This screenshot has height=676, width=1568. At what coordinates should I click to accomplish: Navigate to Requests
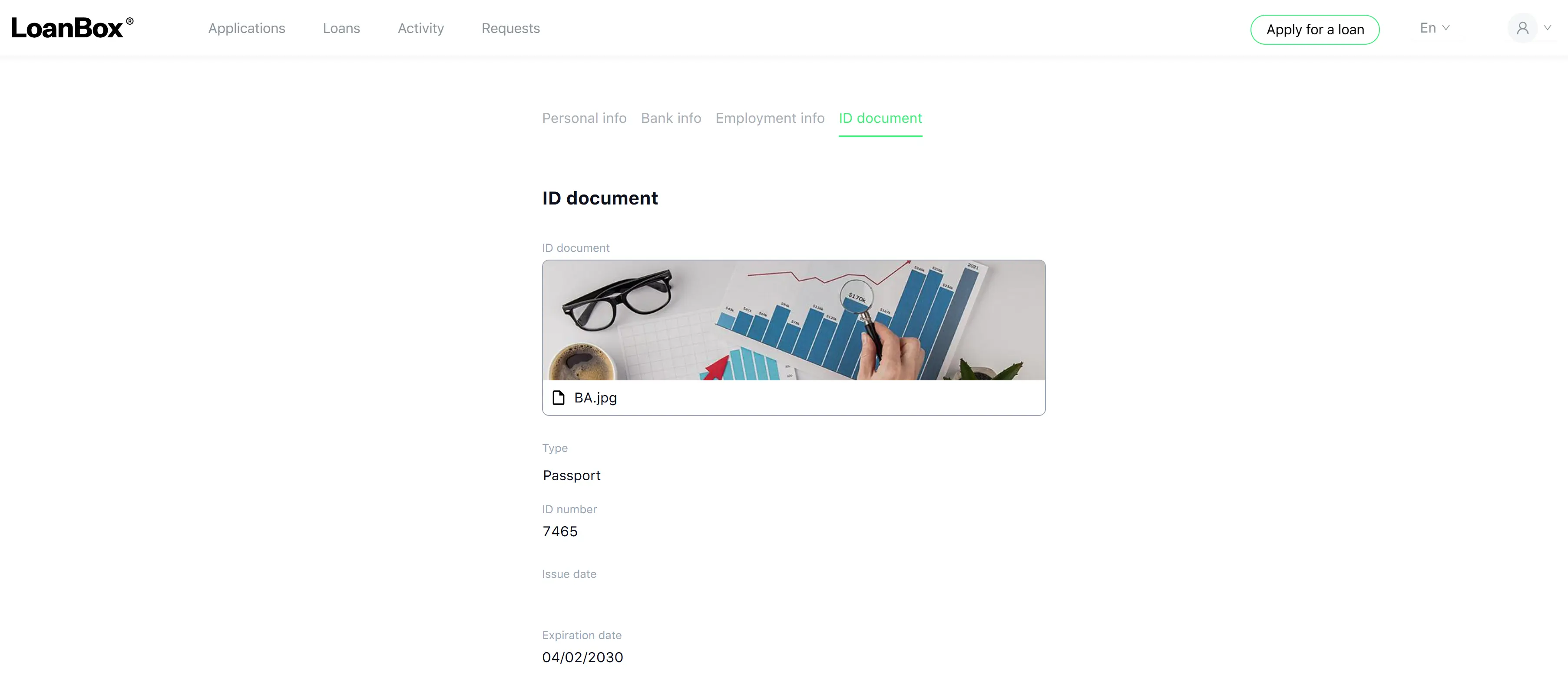510,29
